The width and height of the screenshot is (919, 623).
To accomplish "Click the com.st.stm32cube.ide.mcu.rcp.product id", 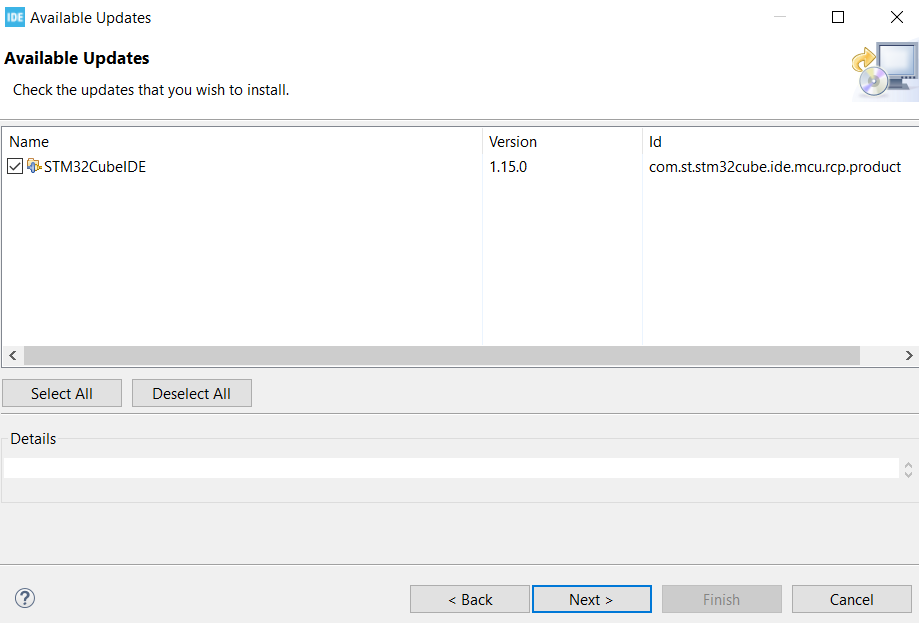I will click(775, 166).
